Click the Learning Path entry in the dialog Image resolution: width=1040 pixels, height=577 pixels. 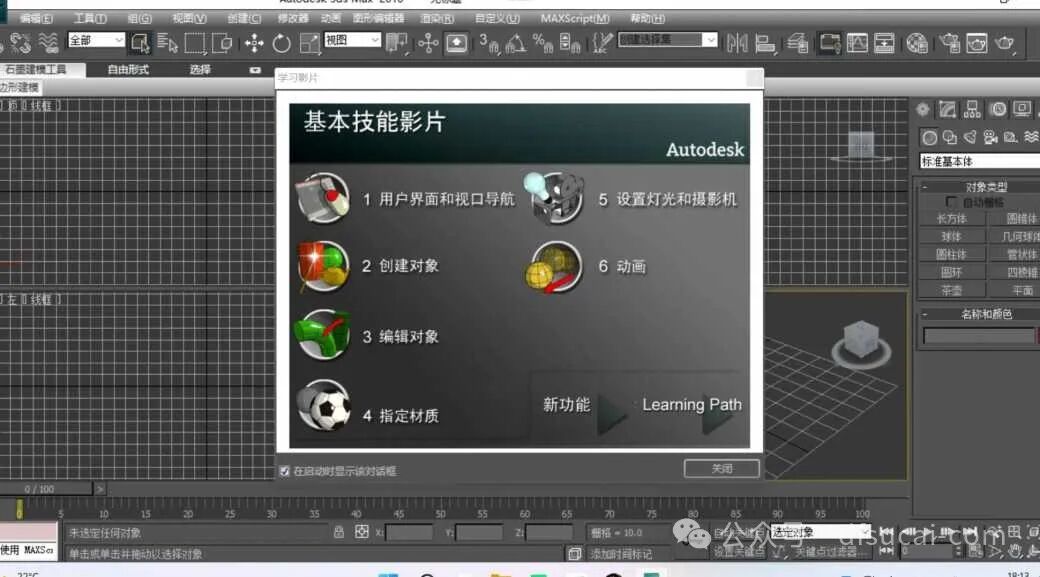point(692,404)
